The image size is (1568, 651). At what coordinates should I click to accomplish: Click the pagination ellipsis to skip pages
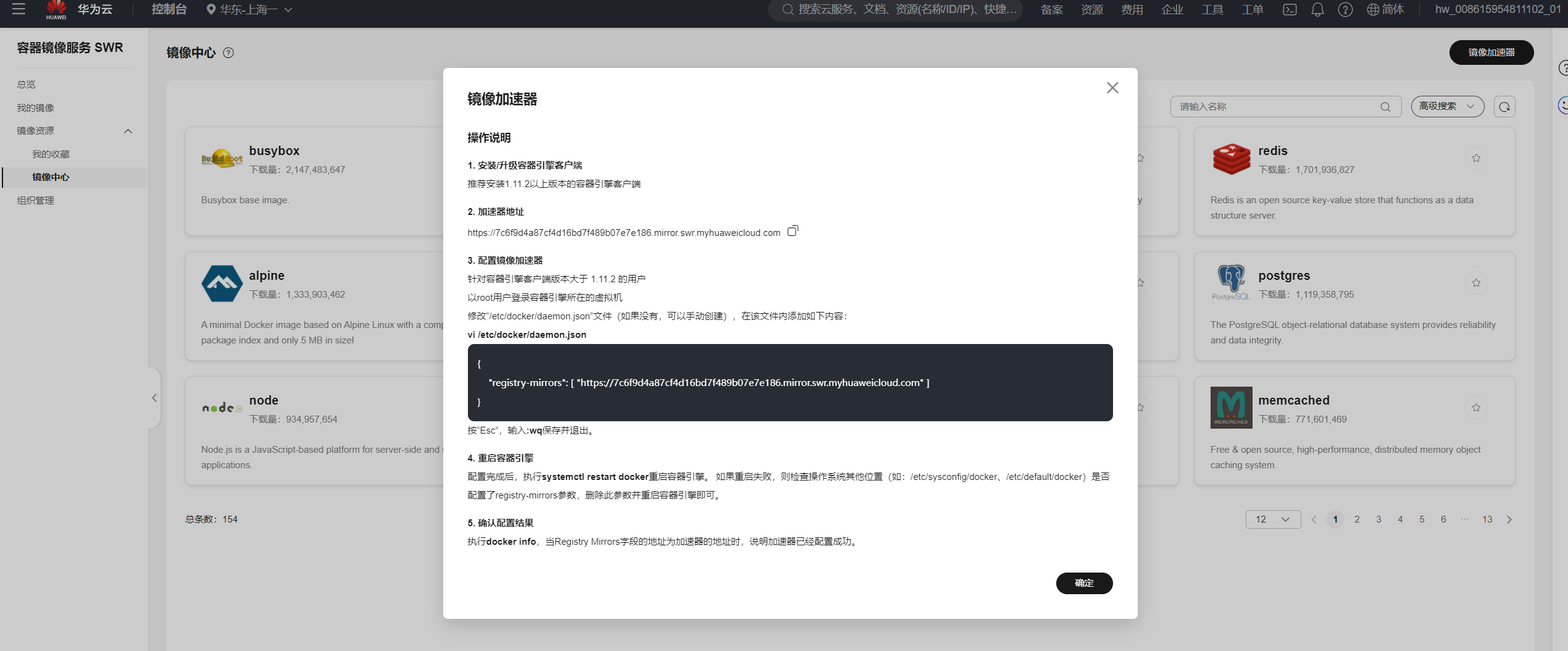click(1464, 519)
